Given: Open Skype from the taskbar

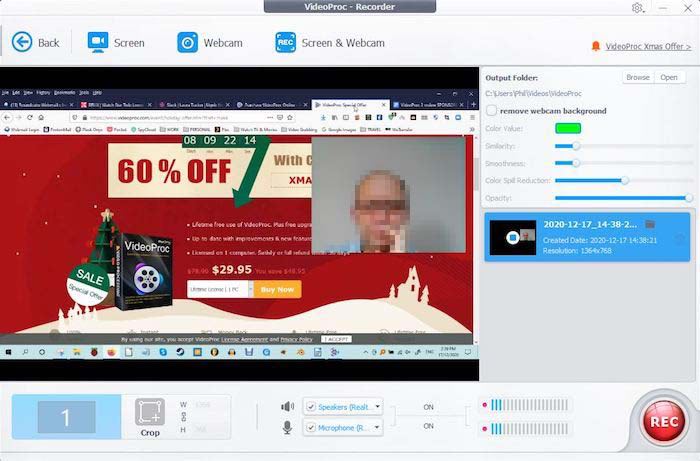Looking at the screenshot, I should 163,352.
